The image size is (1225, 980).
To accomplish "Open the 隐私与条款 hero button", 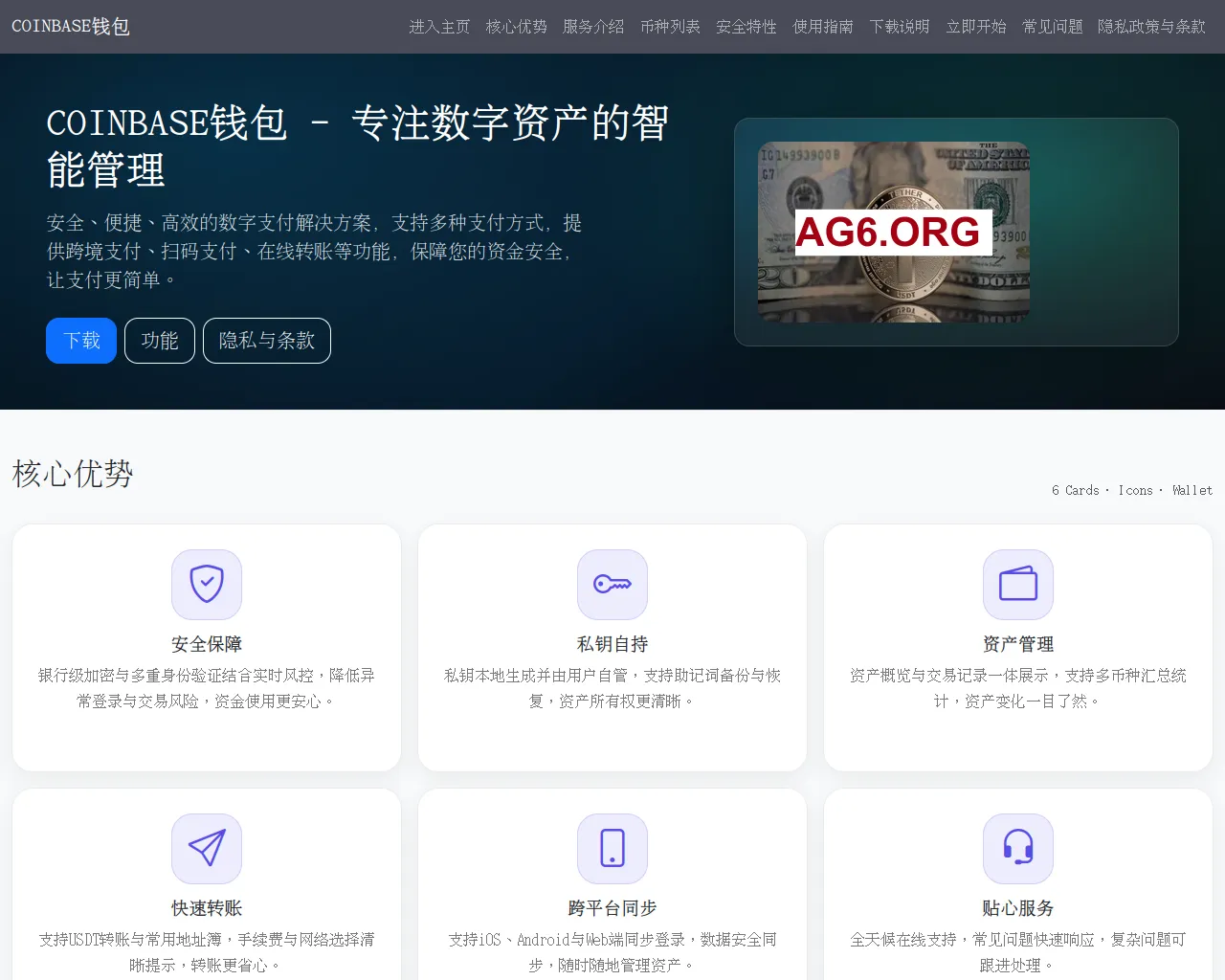I will pyautogui.click(x=267, y=341).
